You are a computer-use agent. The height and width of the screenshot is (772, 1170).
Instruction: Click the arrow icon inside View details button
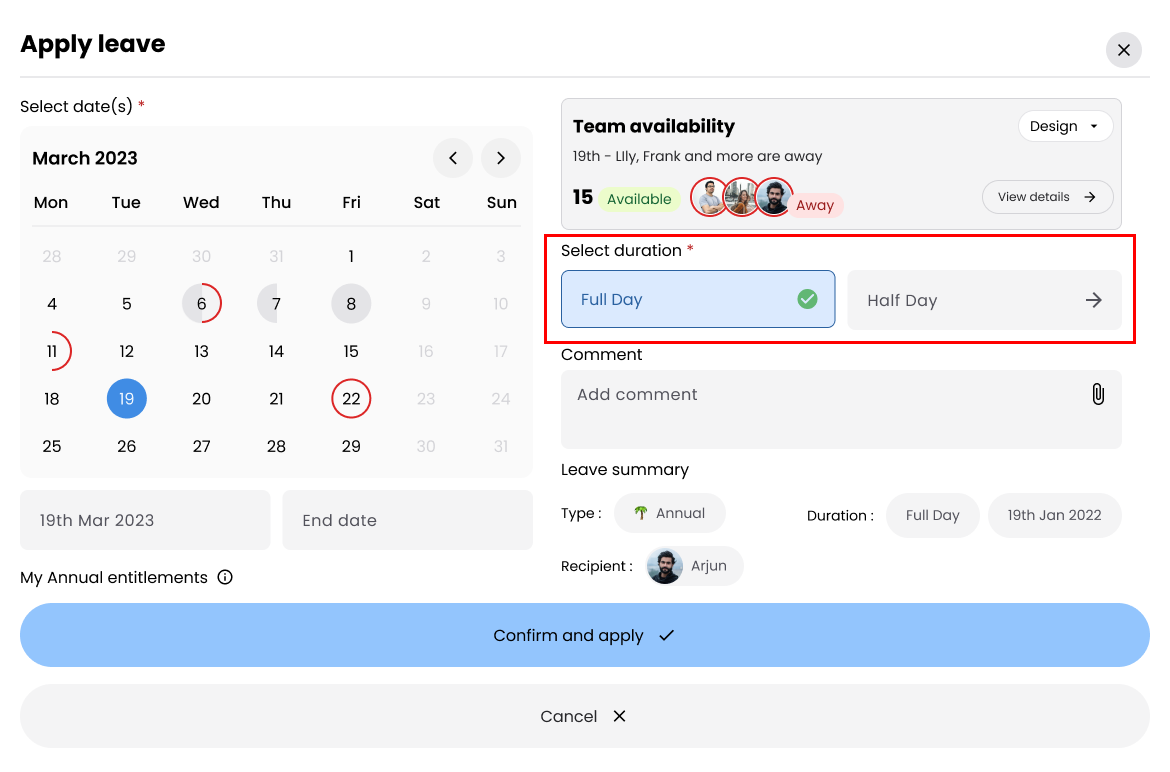1091,197
